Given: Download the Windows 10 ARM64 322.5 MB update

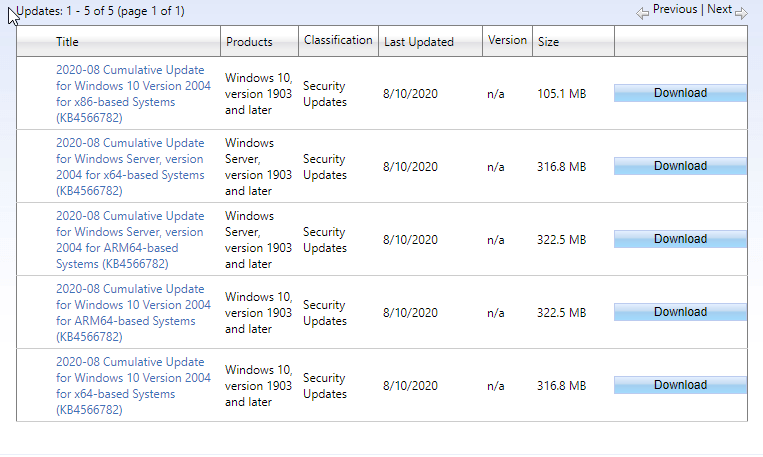Looking at the screenshot, I should tap(680, 313).
